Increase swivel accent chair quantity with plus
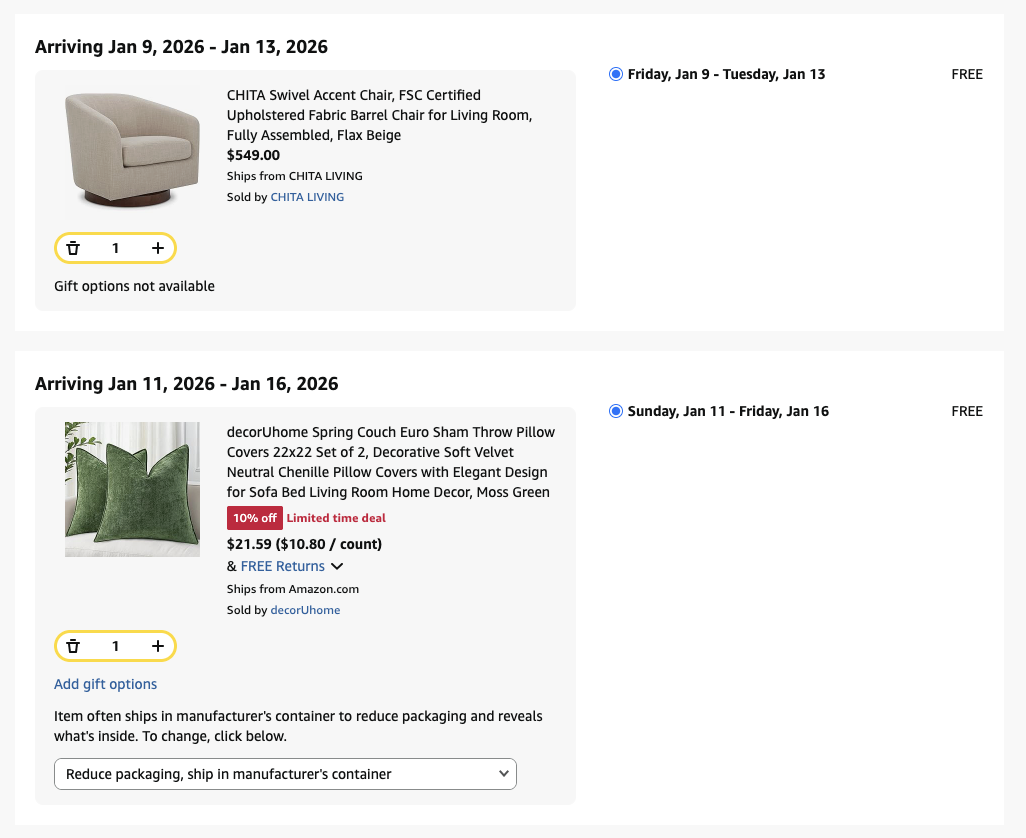This screenshot has width=1026, height=838. [157, 248]
